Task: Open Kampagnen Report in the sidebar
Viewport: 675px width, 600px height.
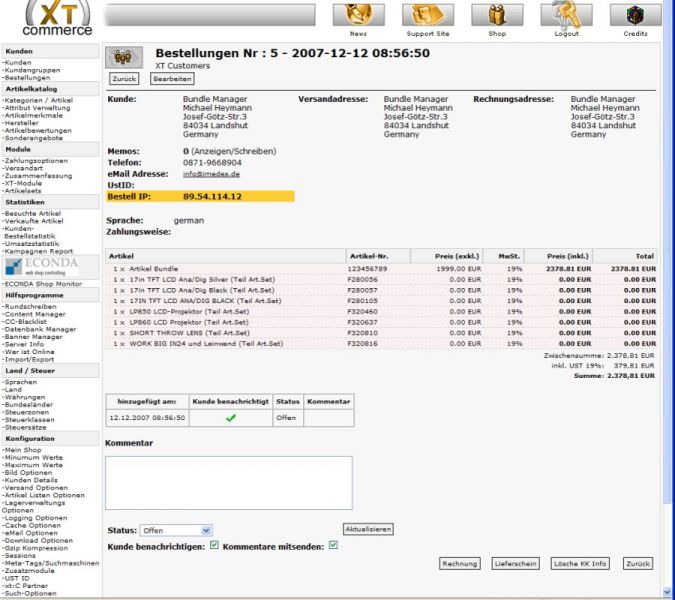Action: click(38, 251)
